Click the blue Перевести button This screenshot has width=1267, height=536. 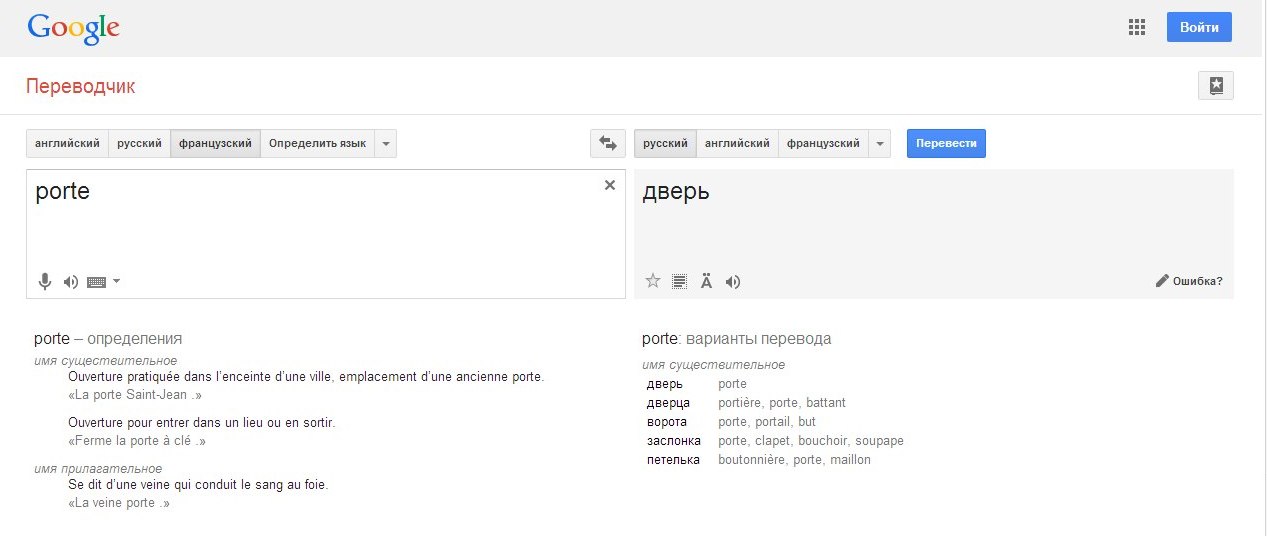[946, 144]
